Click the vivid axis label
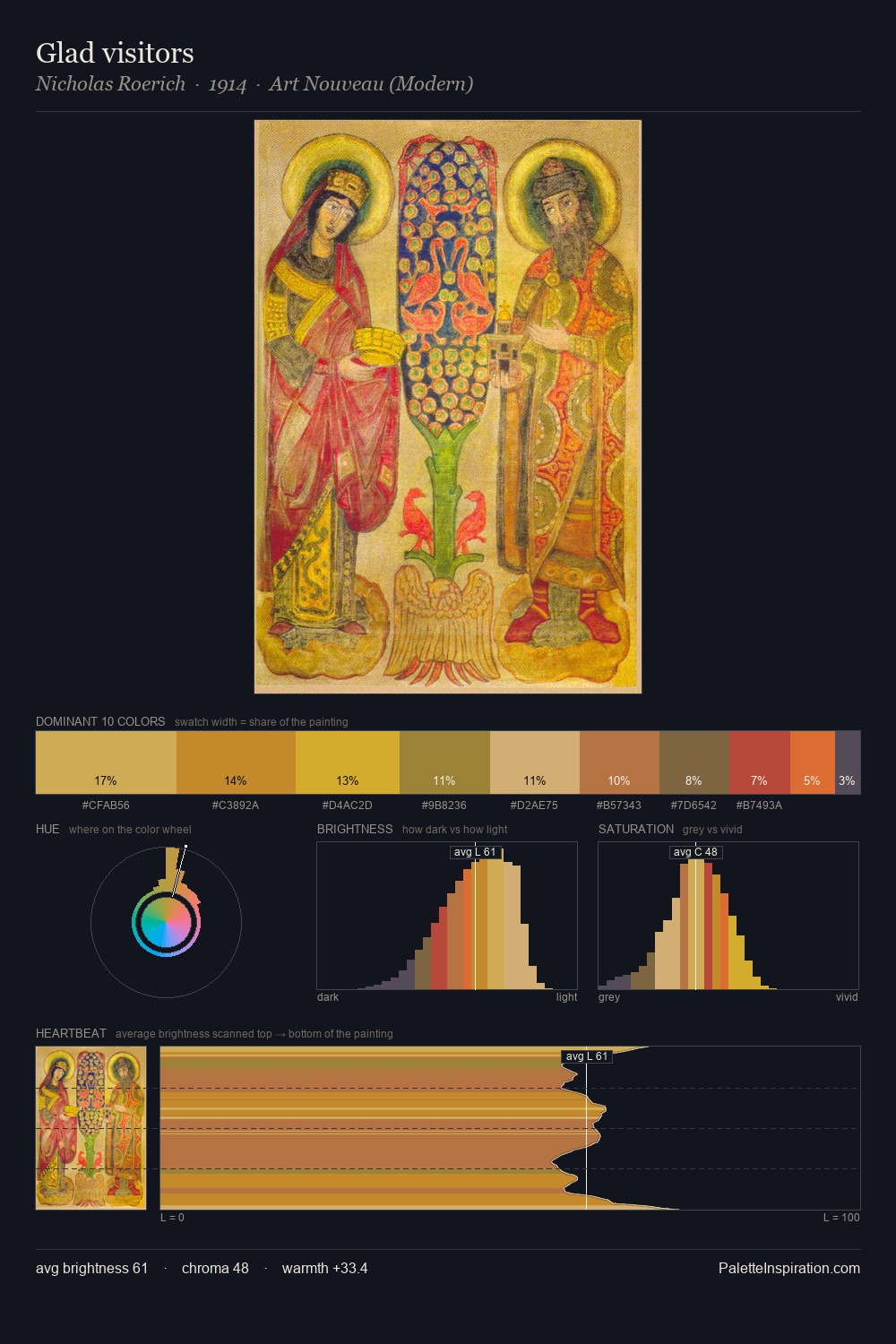 point(847,997)
